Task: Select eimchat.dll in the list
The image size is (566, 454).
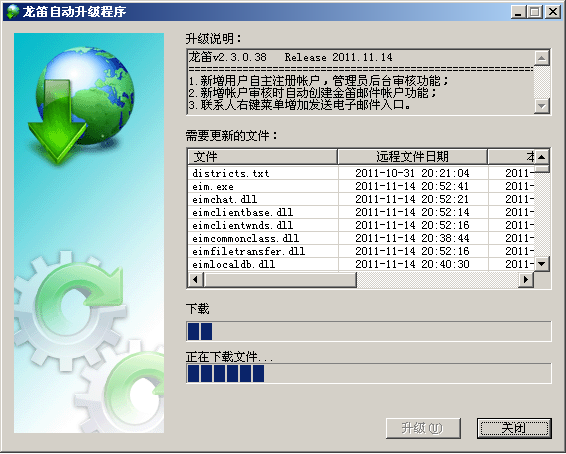Action: point(361,199)
